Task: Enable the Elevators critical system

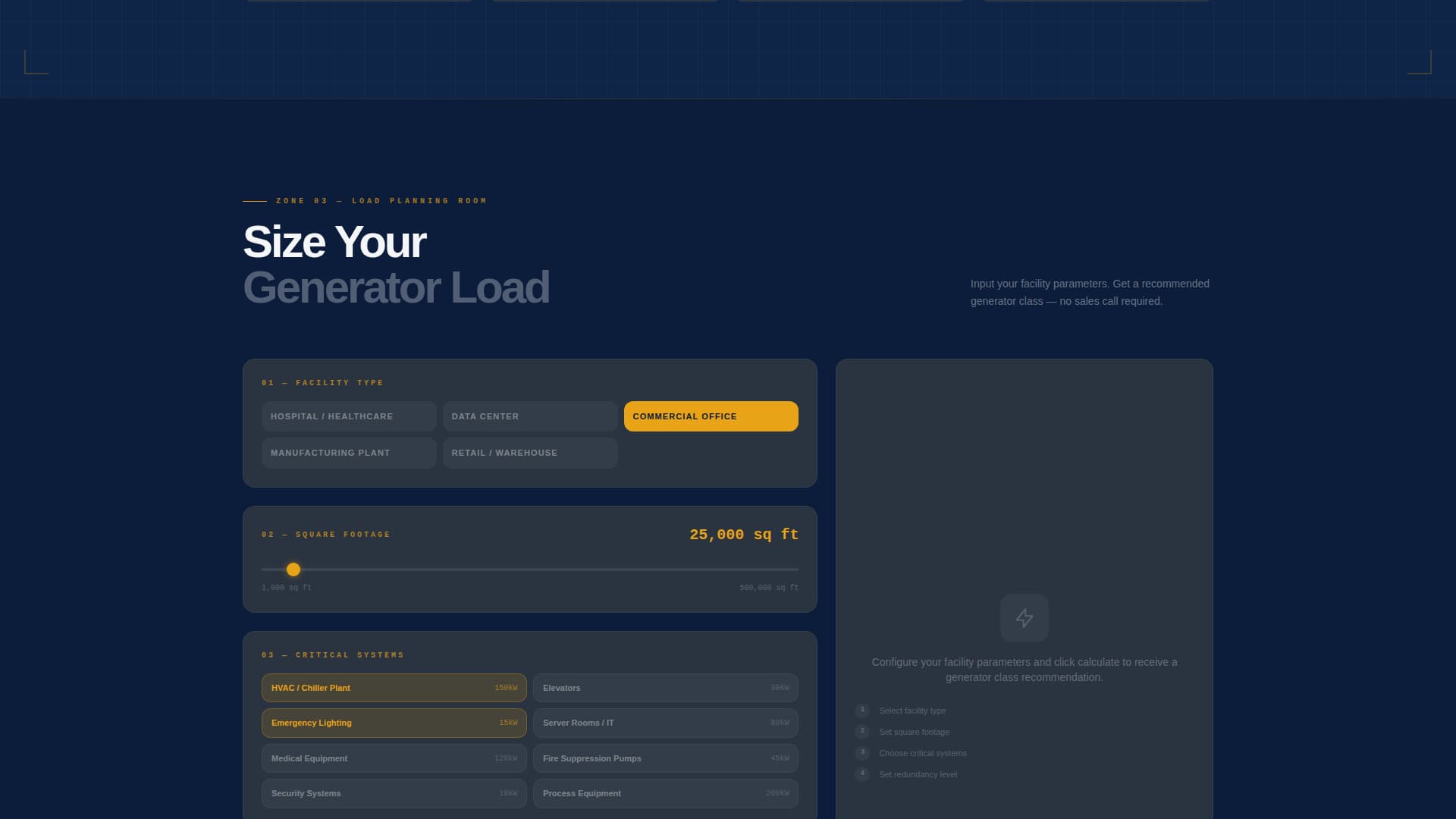Action: pyautogui.click(x=665, y=688)
